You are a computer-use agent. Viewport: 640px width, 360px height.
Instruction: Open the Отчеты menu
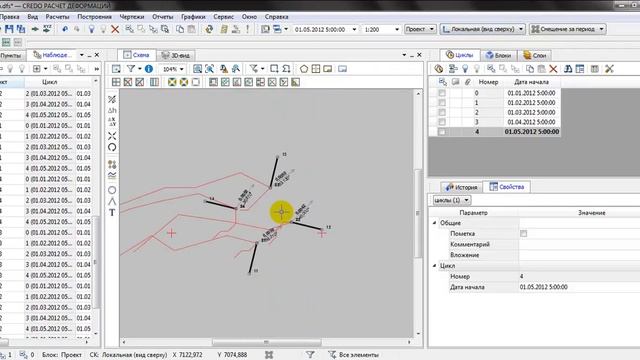point(162,17)
